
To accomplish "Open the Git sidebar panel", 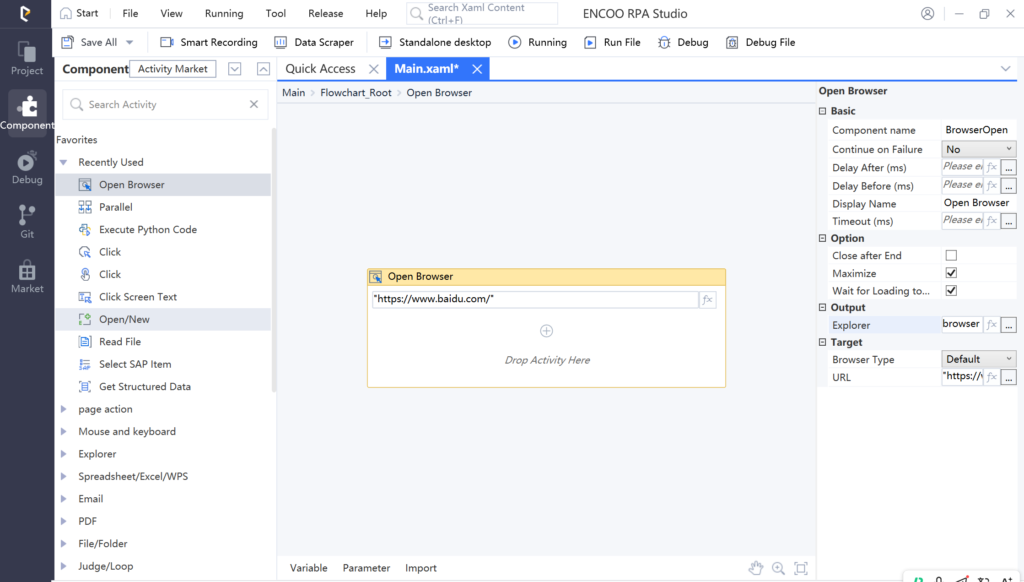I will tap(27, 221).
